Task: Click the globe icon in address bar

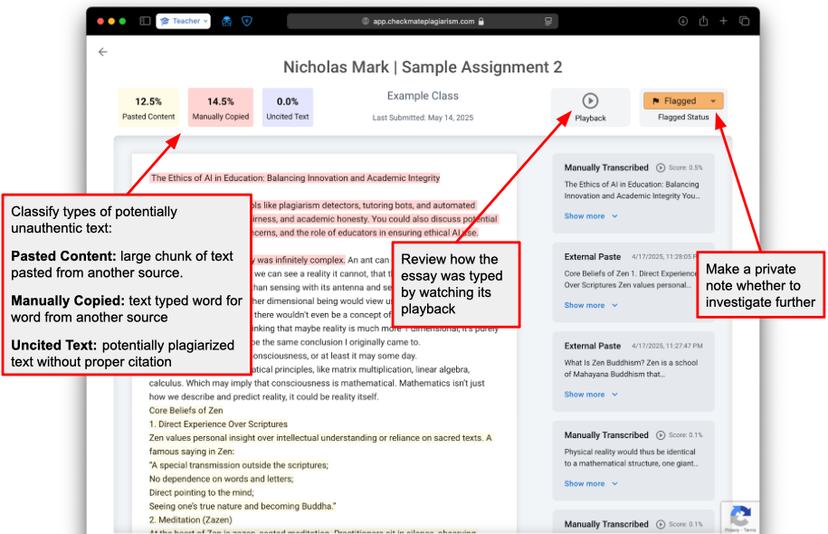Action: 365,21
